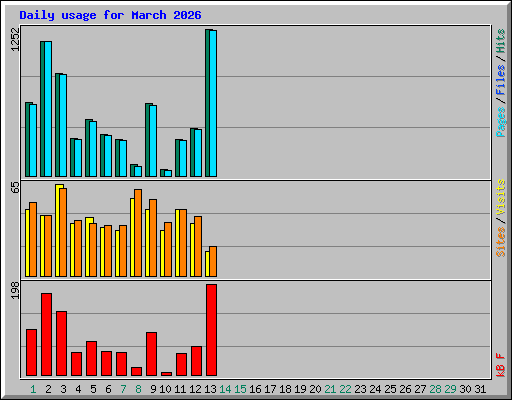
Task: Click the 'Visits' legend label
Action: [500, 197]
